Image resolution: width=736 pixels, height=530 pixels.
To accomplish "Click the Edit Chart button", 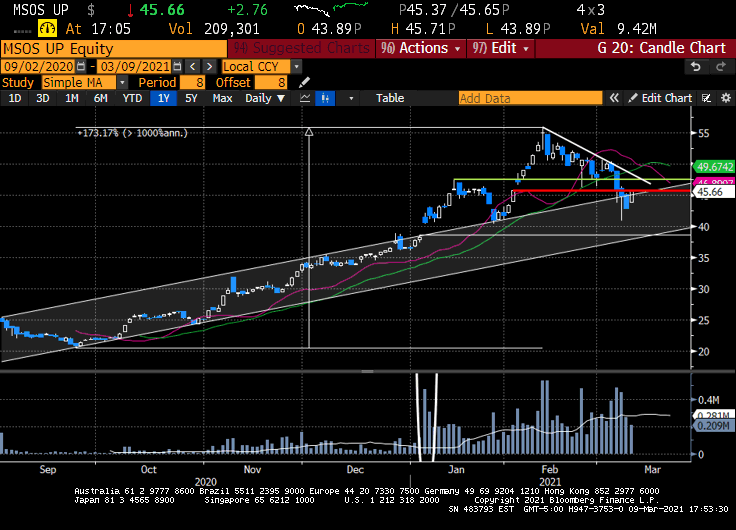I will point(660,98).
